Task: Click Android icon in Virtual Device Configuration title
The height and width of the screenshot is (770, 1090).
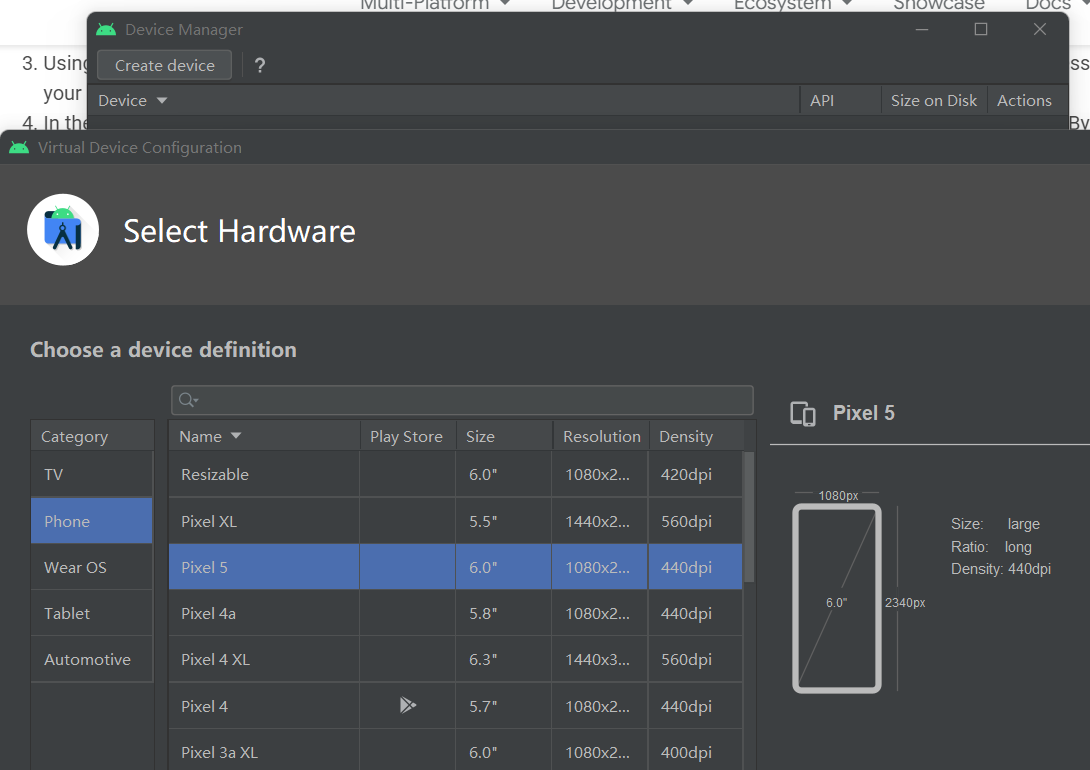Action: click(19, 147)
